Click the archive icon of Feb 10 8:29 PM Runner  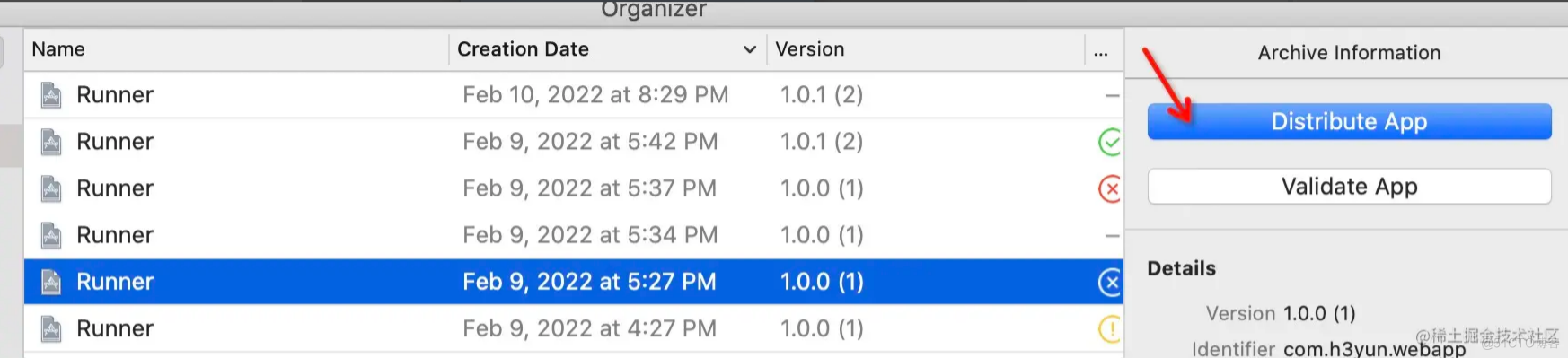click(51, 95)
